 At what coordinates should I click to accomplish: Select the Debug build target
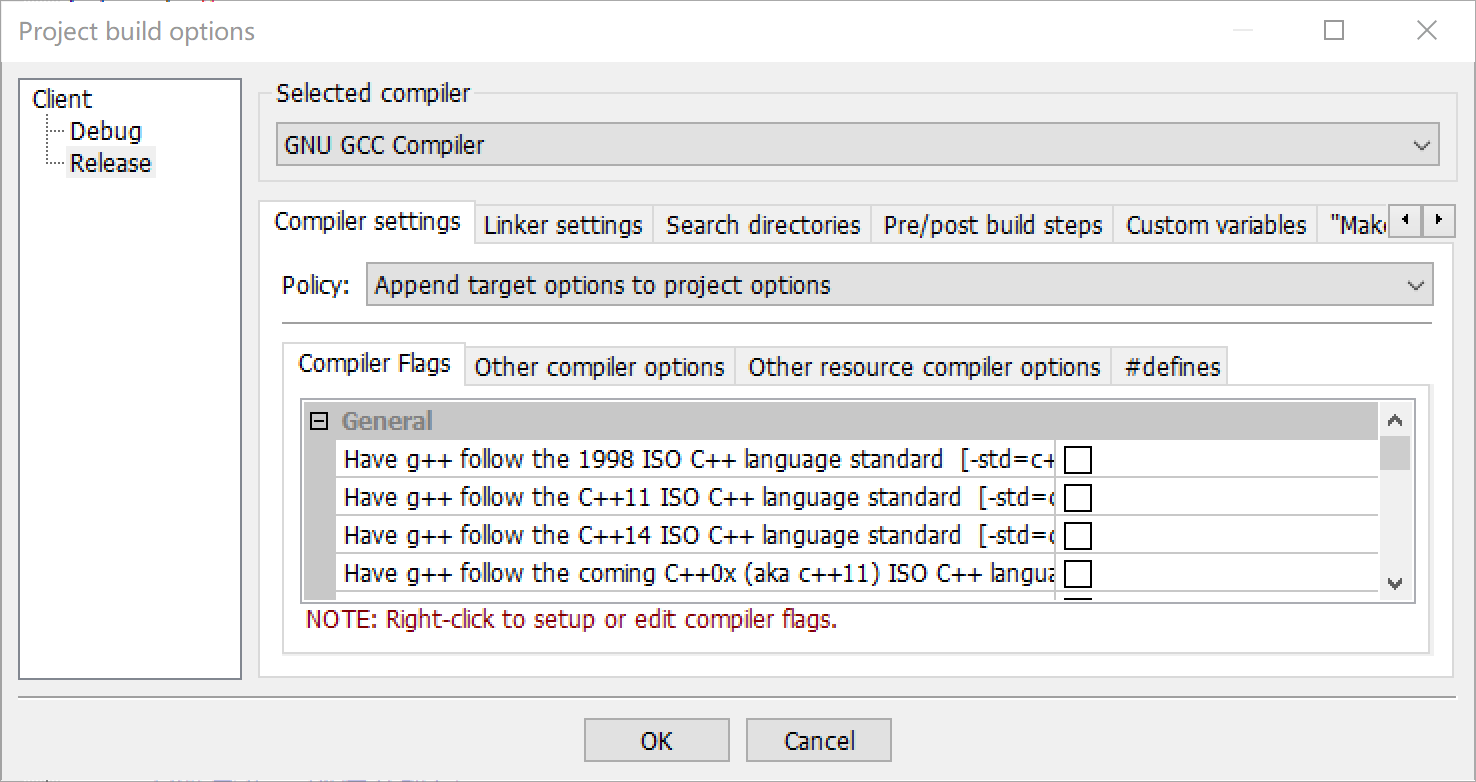(105, 130)
